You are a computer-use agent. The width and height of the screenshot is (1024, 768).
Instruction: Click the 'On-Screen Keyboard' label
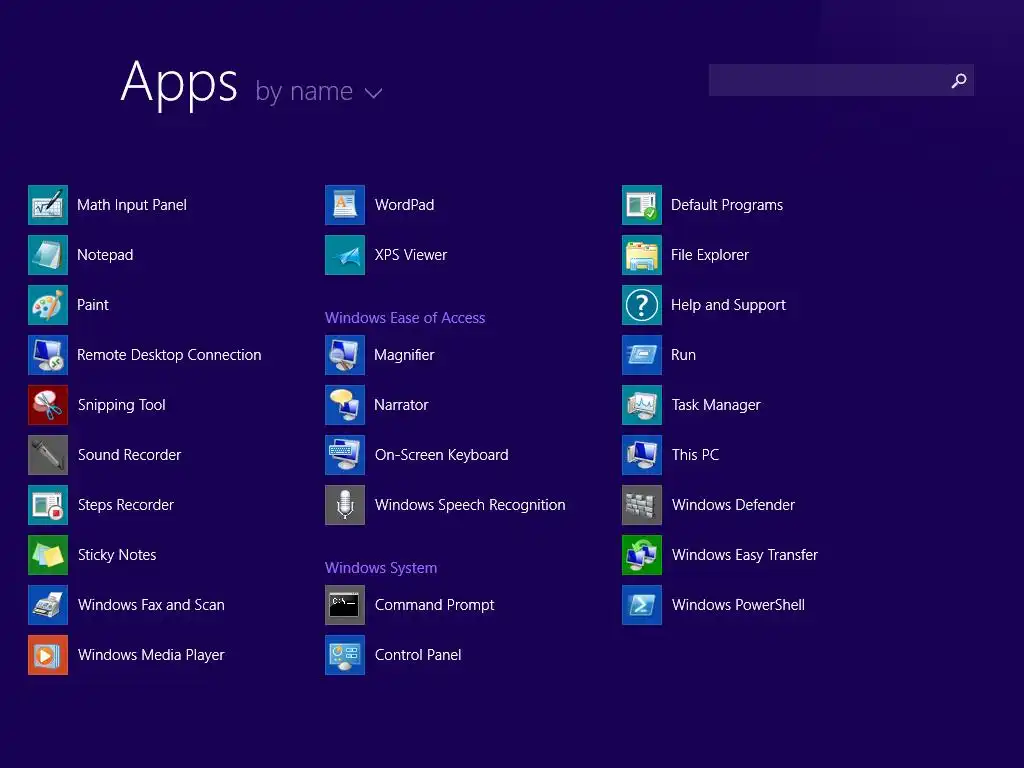[441, 455]
